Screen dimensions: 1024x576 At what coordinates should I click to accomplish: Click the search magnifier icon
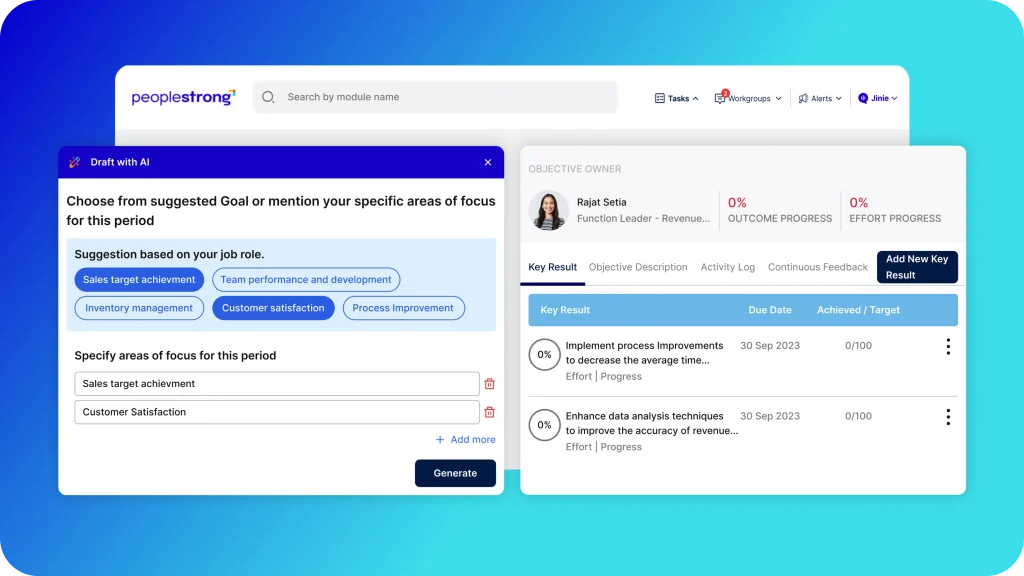pos(268,98)
